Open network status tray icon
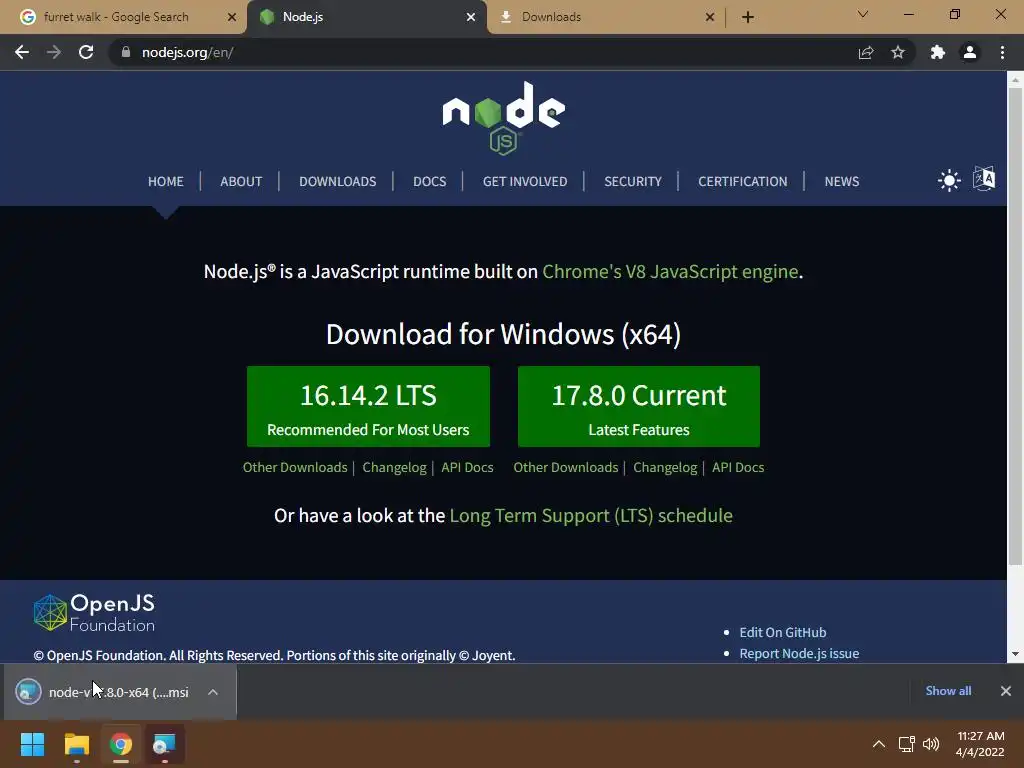Viewport: 1024px width, 768px height. coord(906,744)
